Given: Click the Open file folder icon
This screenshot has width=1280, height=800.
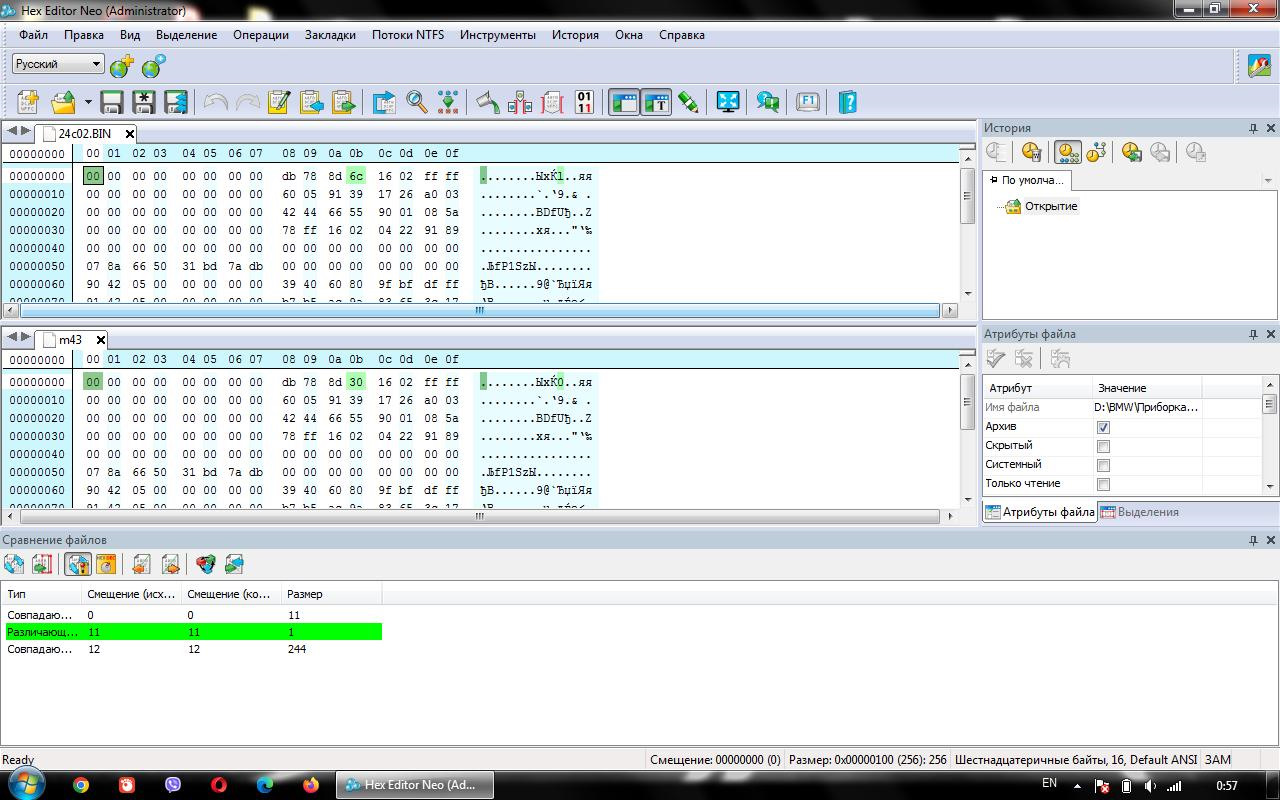Looking at the screenshot, I should coord(64,102).
